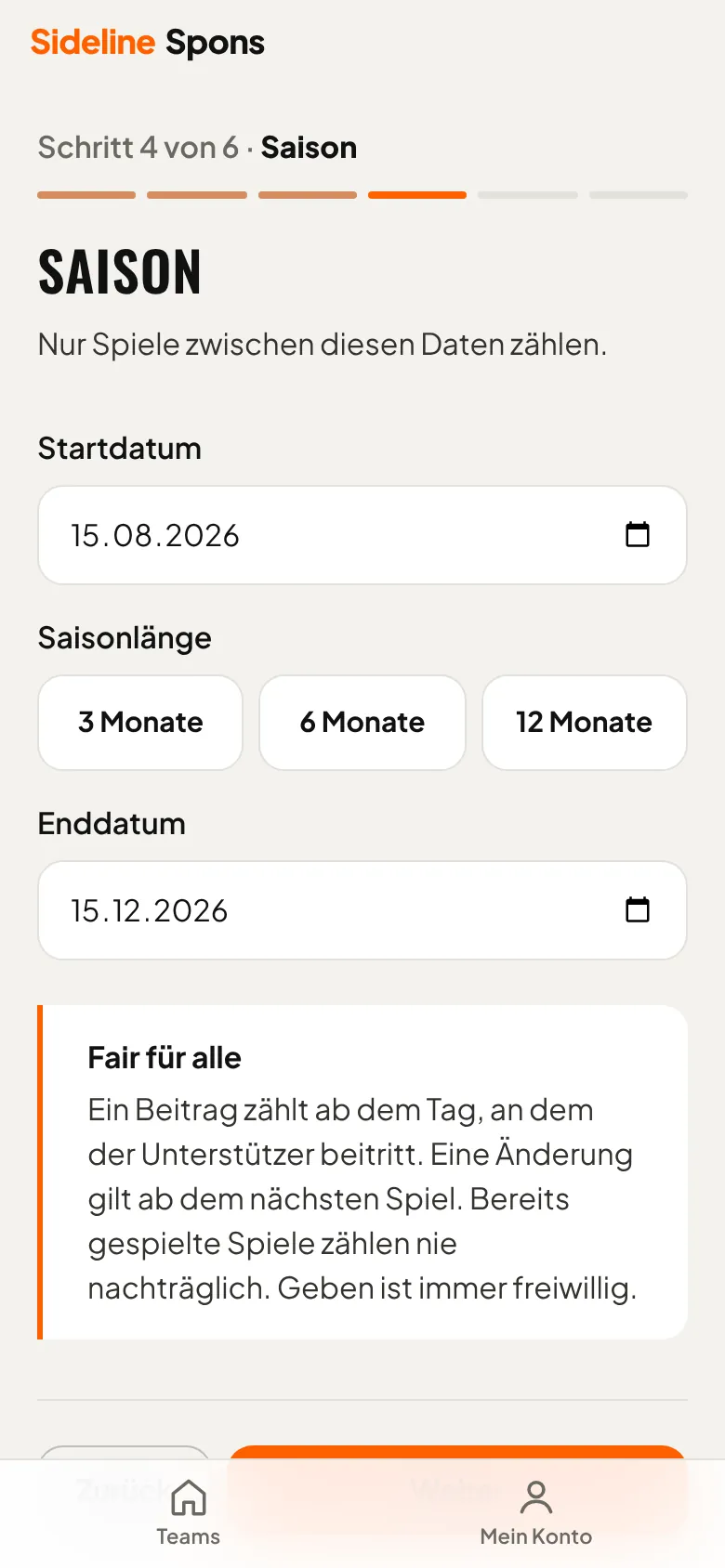Select the 3 Monate season length
Viewport: 725px width, 1568px height.
point(140,722)
